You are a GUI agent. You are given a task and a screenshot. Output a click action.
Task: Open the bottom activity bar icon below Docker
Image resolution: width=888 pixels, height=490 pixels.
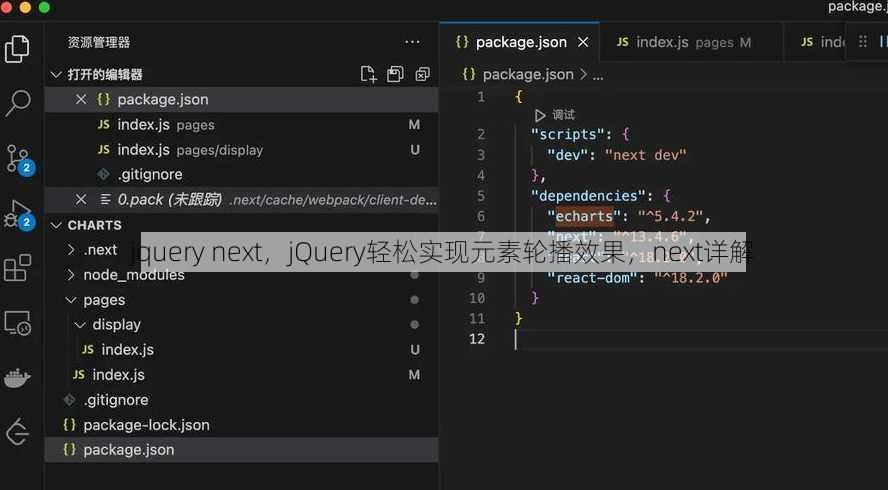click(x=17, y=432)
